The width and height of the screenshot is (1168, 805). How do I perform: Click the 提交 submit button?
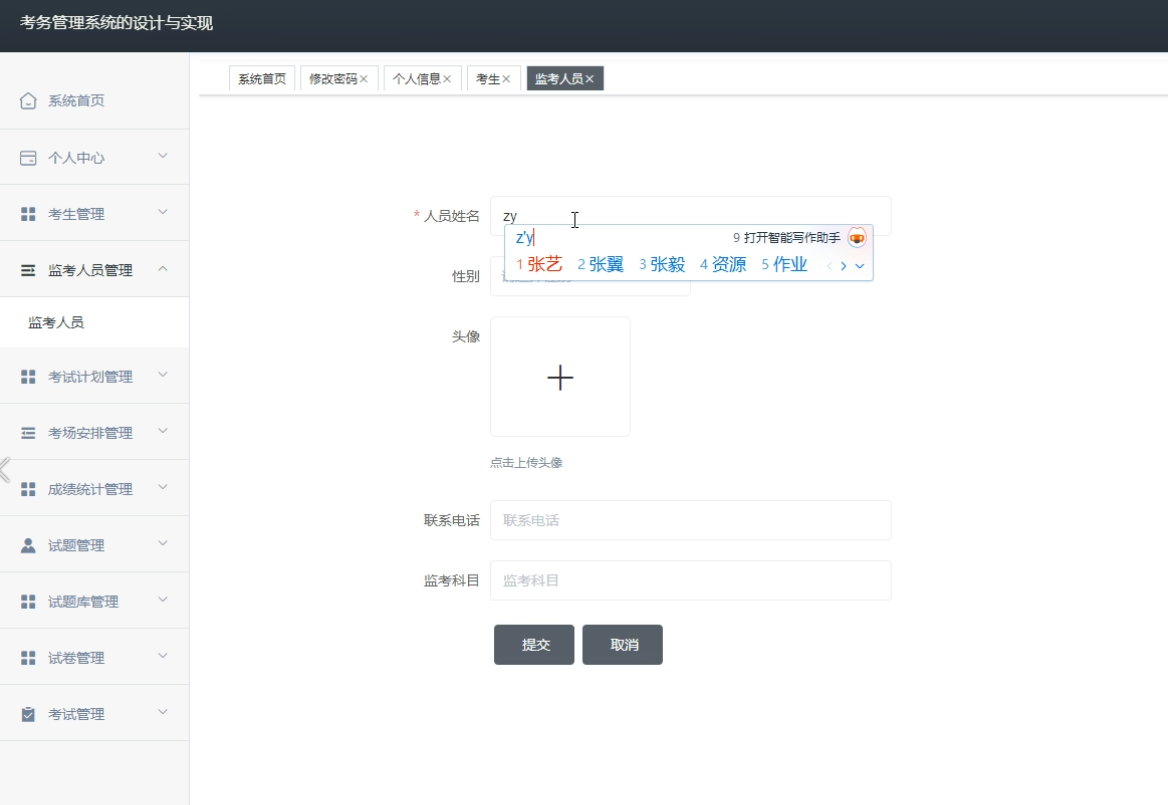[x=533, y=644]
